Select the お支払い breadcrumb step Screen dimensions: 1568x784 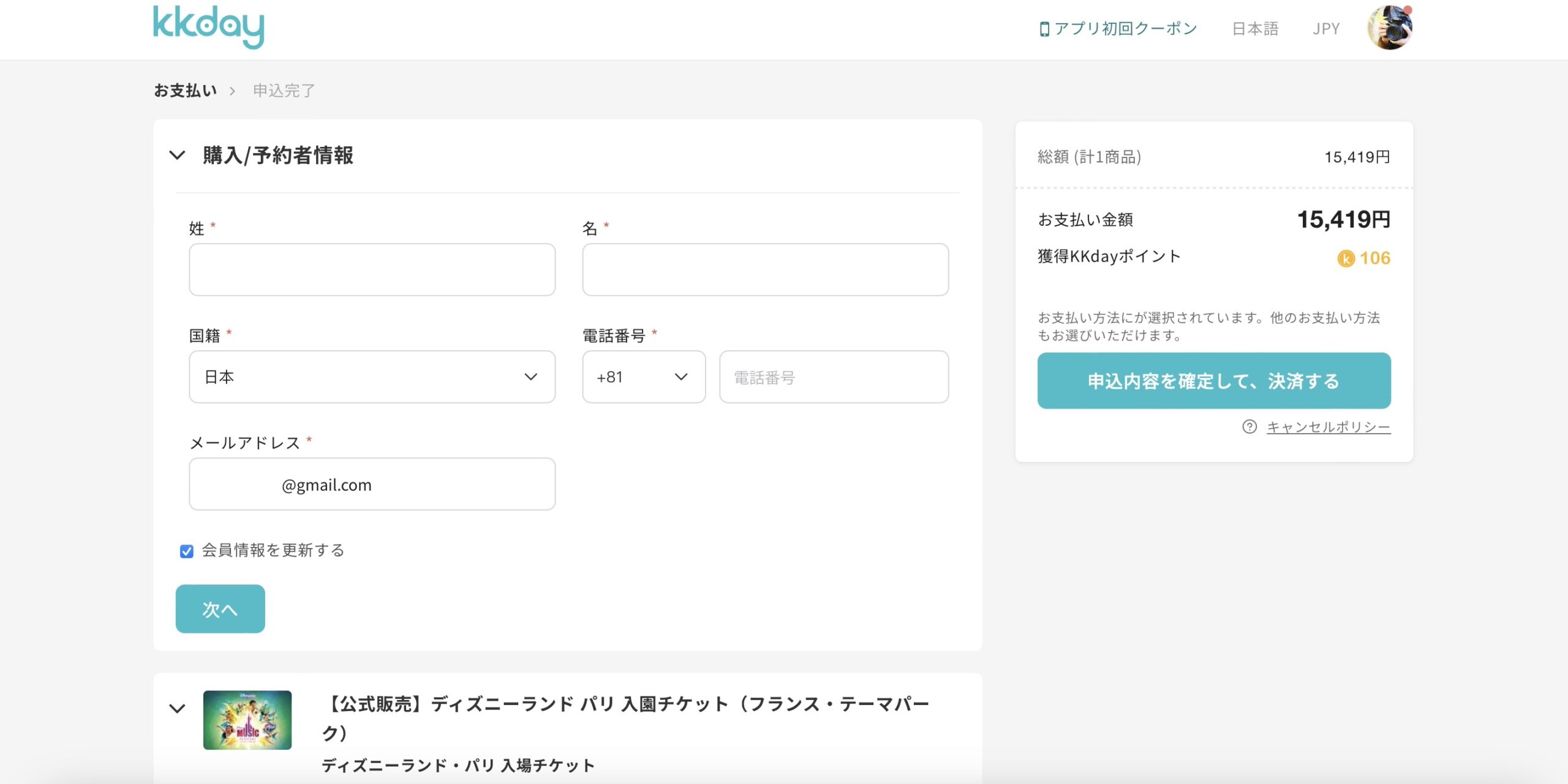coord(186,91)
